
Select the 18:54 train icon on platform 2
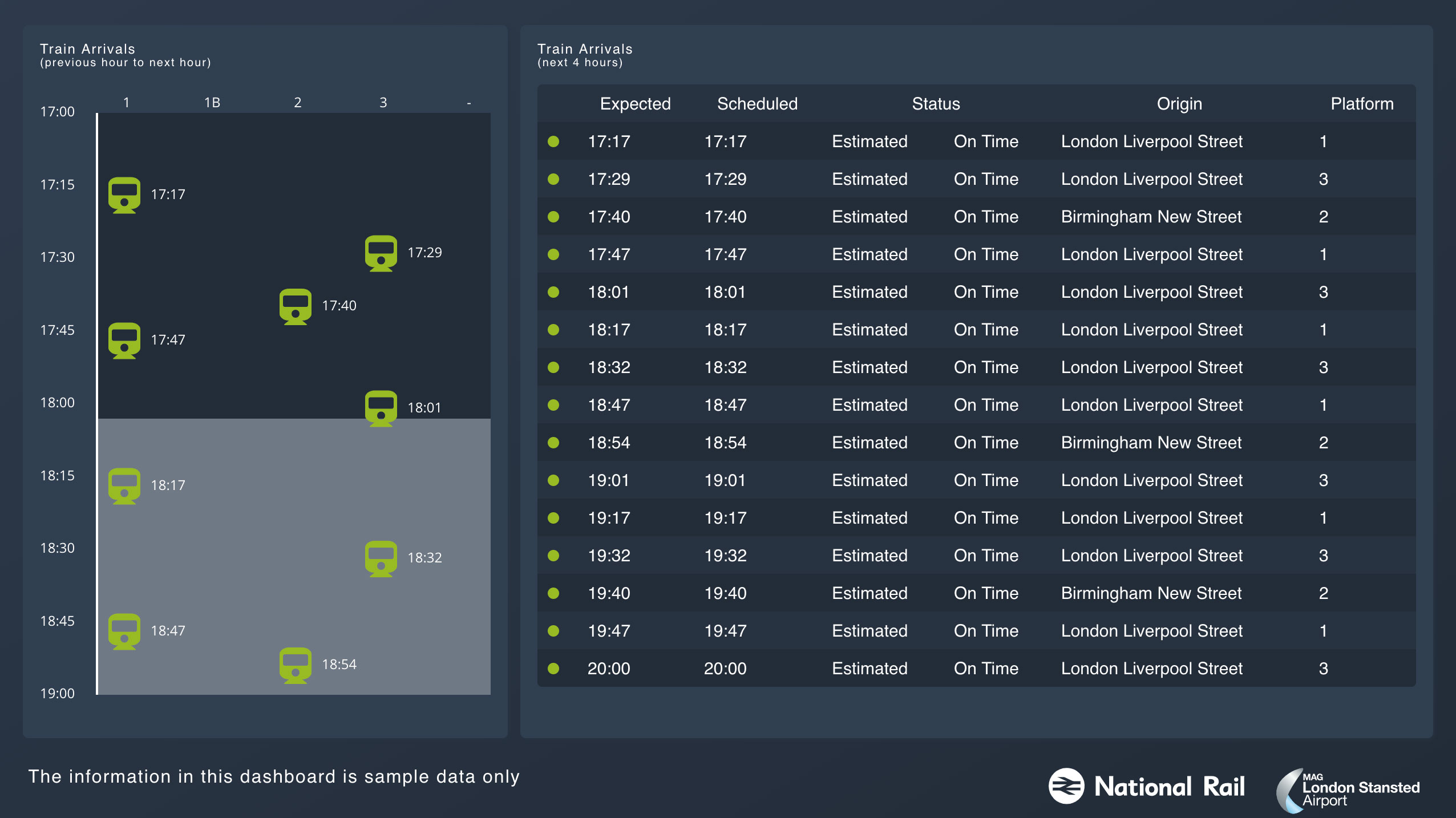pos(295,665)
